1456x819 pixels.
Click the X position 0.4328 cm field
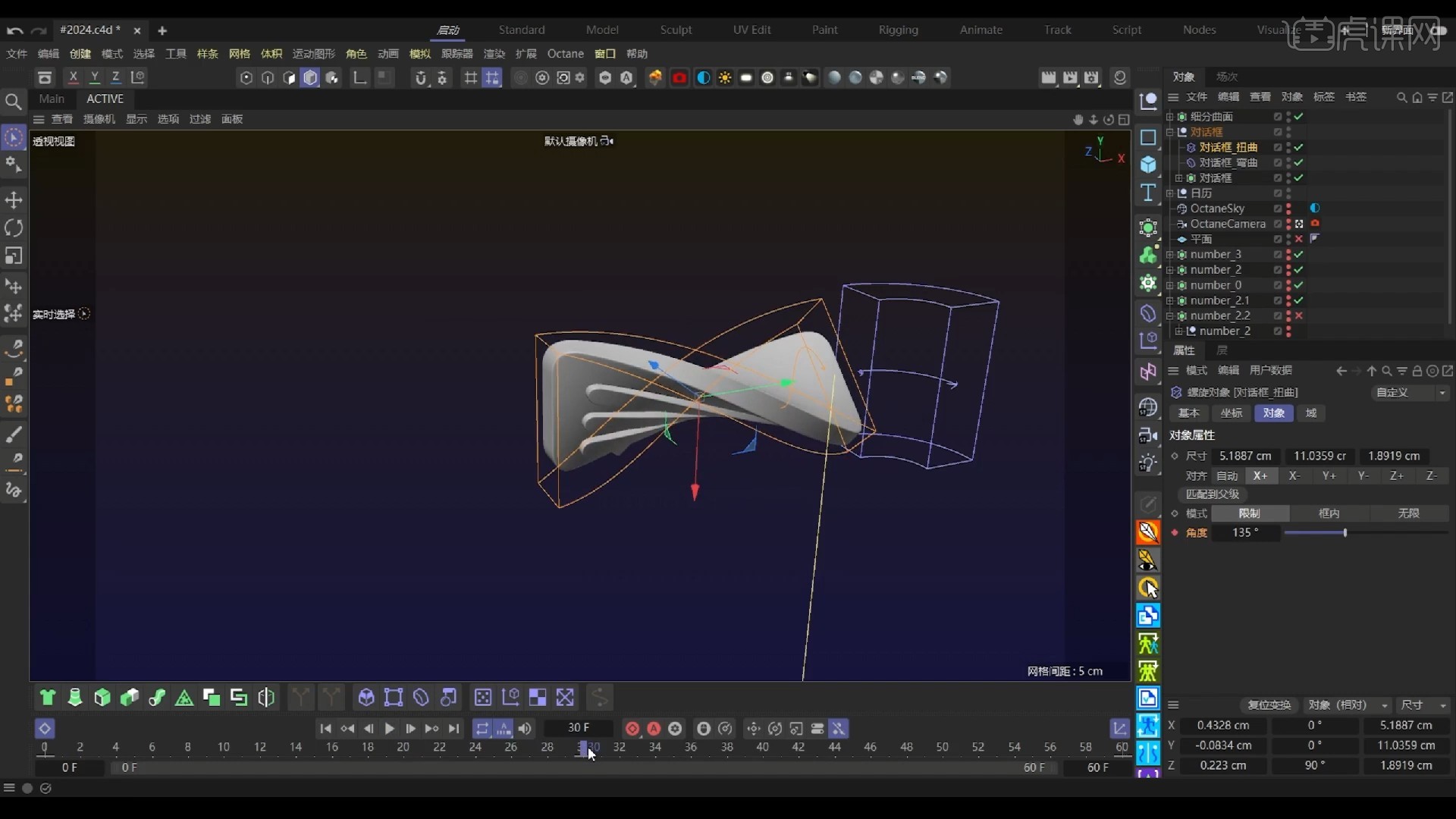click(1222, 726)
